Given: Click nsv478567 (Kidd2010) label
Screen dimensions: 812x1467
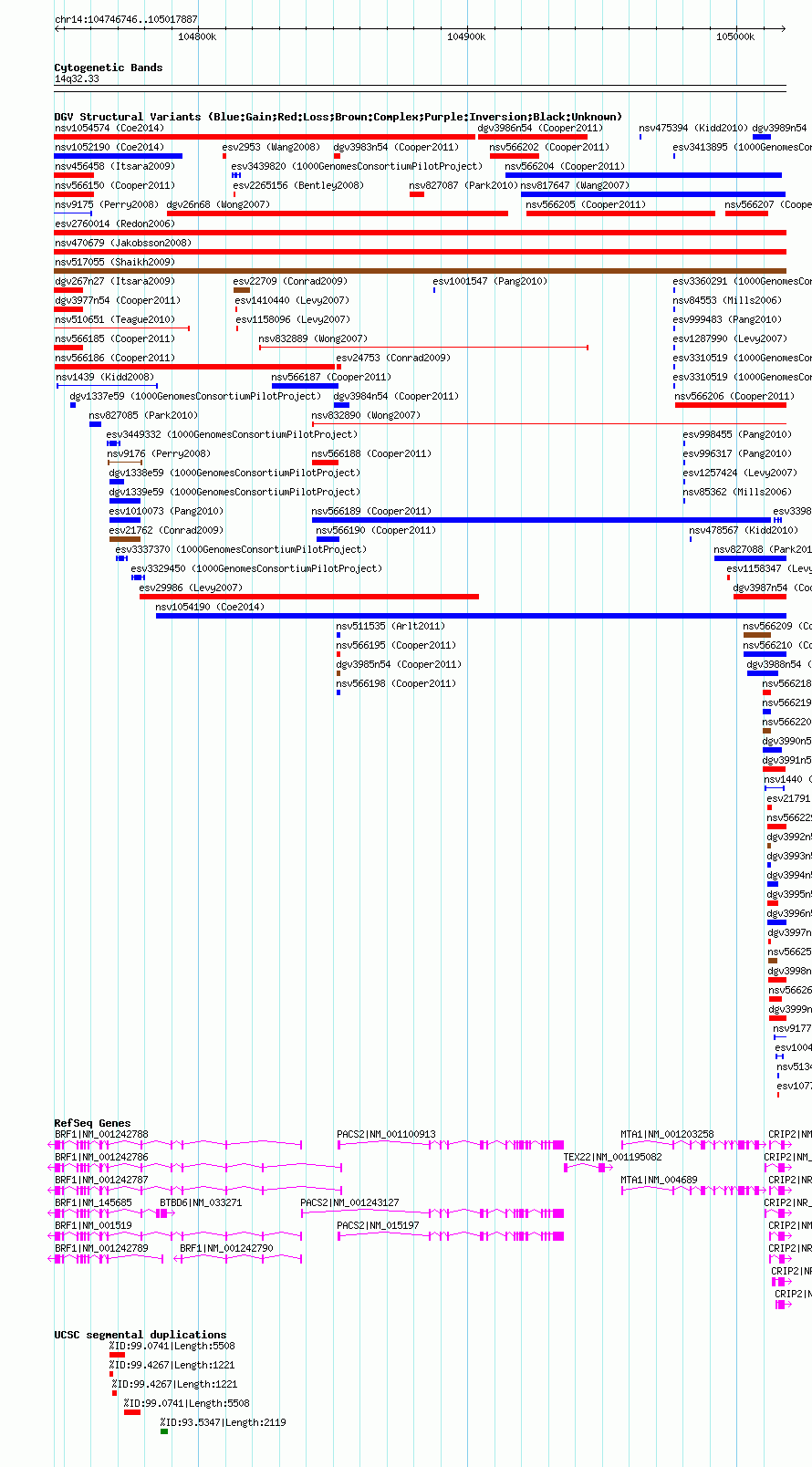Looking at the screenshot, I should point(744,530).
